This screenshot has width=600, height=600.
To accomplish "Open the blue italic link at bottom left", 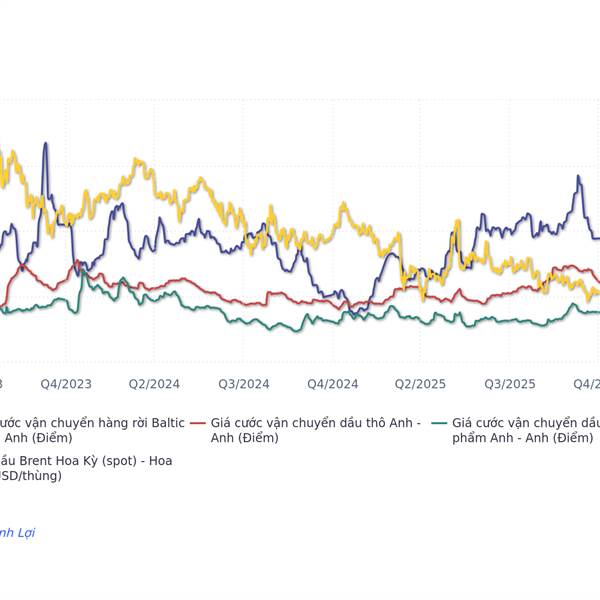I will 18,533.
